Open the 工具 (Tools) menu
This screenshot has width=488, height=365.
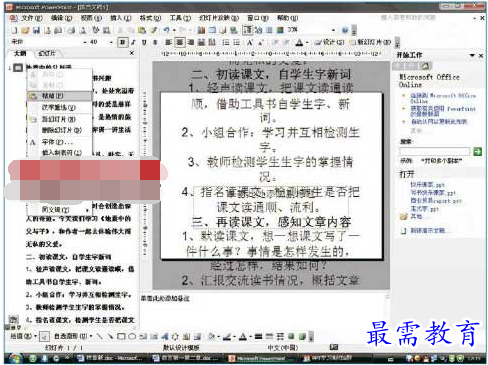coord(180,18)
